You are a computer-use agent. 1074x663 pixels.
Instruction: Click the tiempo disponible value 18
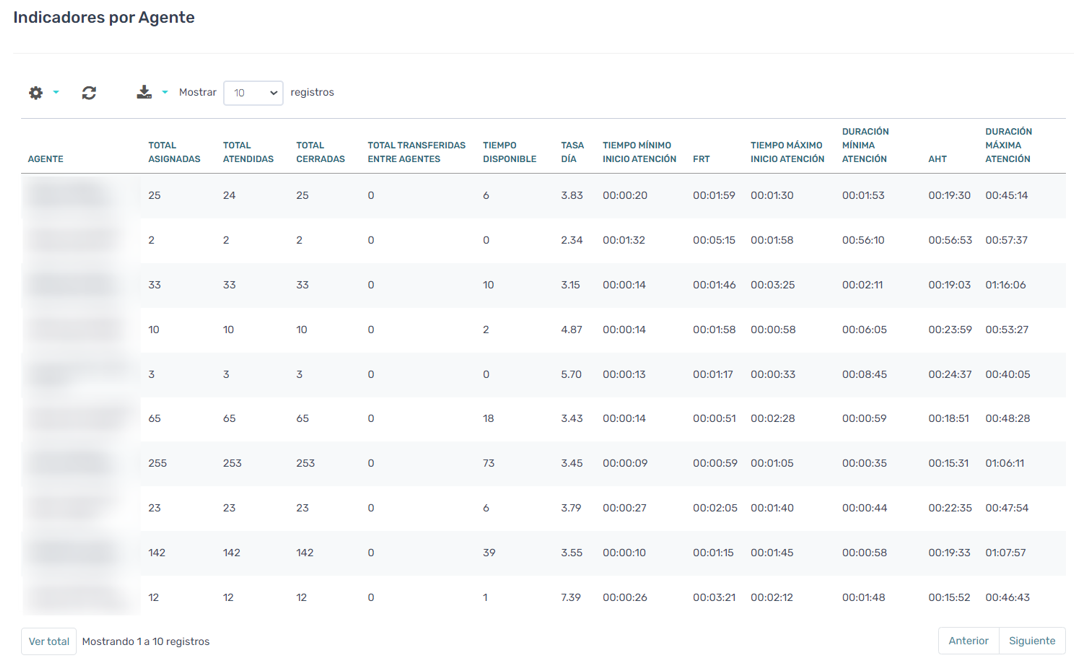click(488, 418)
